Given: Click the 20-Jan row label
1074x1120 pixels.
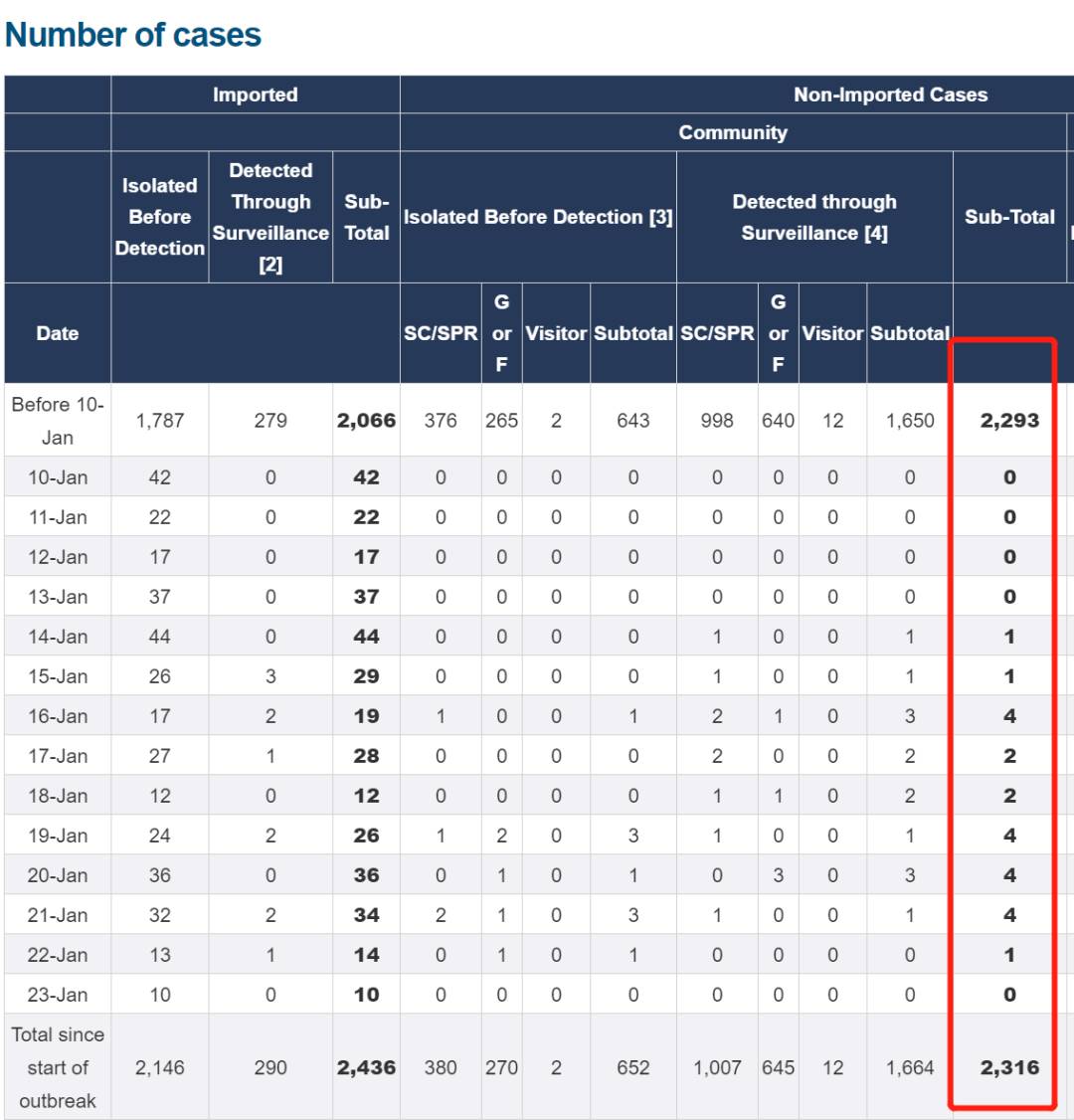Looking at the screenshot, I should point(58,875).
